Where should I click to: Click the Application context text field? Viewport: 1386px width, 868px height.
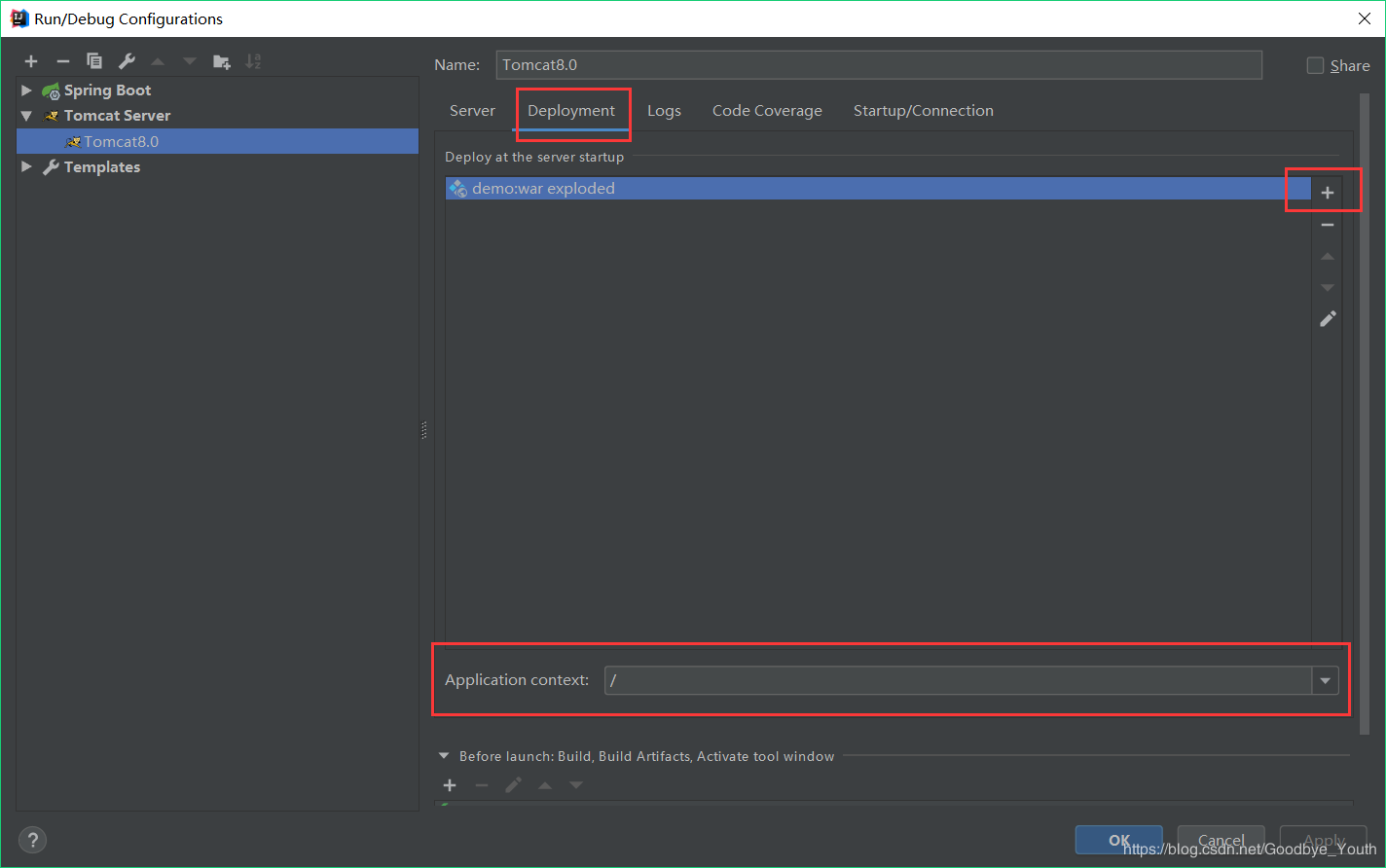click(958, 680)
